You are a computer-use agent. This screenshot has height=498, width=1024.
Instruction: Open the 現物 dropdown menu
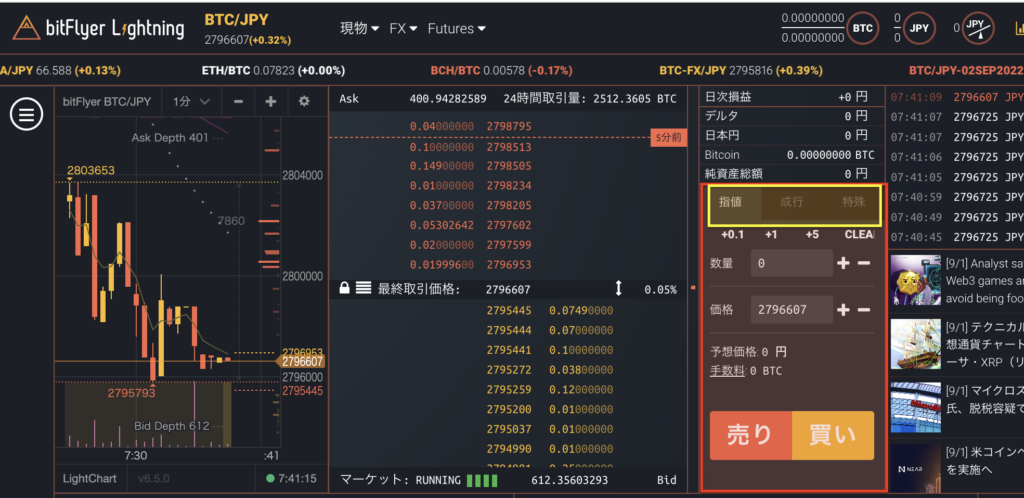(360, 29)
